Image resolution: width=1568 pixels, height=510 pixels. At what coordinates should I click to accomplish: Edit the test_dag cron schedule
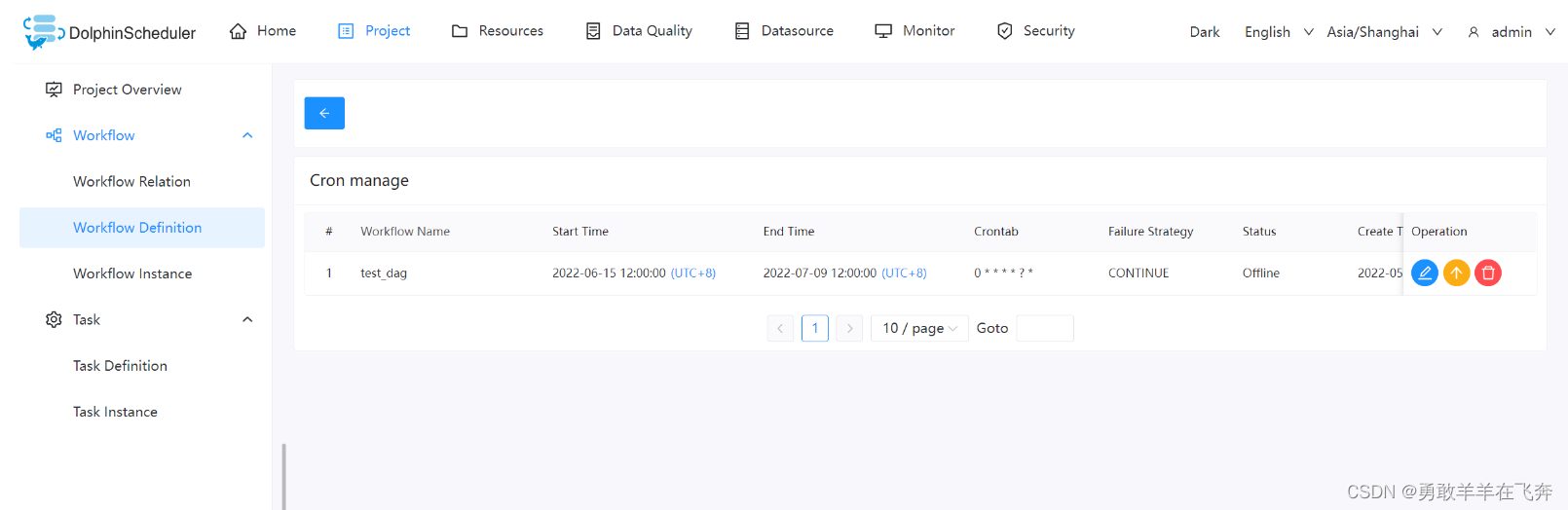[1424, 273]
